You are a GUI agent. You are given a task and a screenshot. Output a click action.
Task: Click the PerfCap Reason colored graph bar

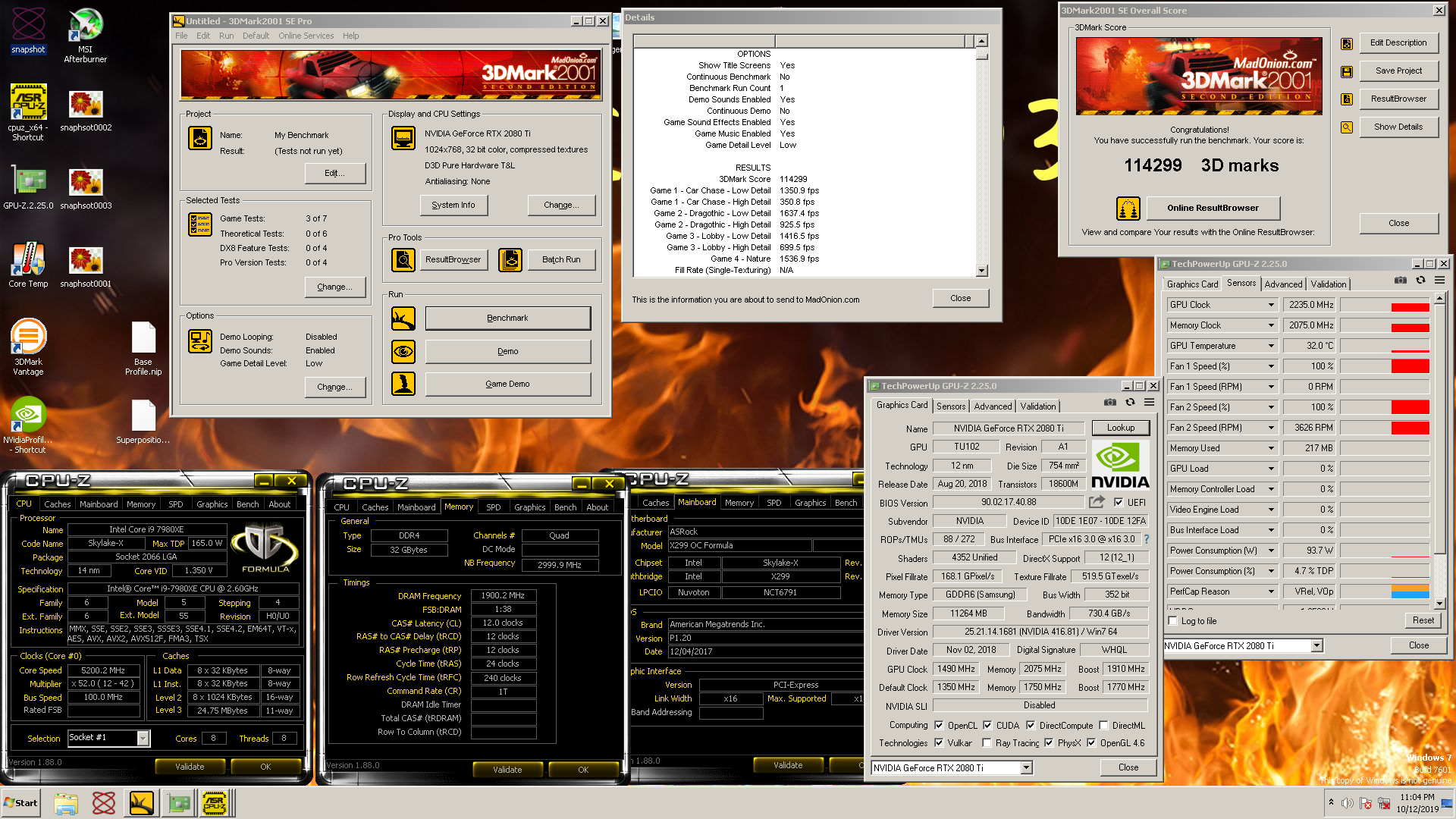[1385, 591]
